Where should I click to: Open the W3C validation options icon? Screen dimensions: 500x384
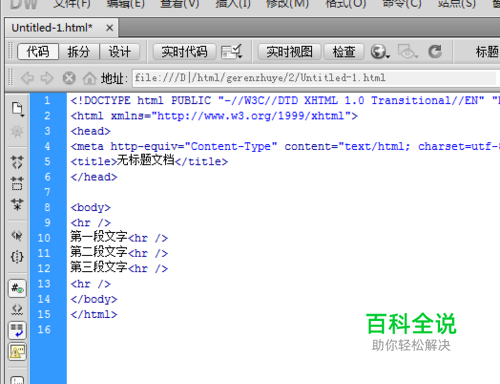[232, 52]
